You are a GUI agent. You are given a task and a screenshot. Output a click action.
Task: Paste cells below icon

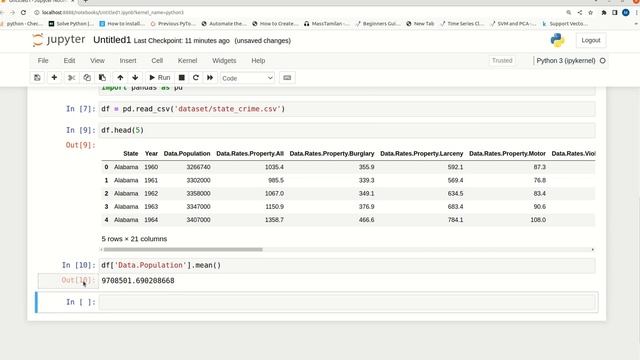[102, 78]
